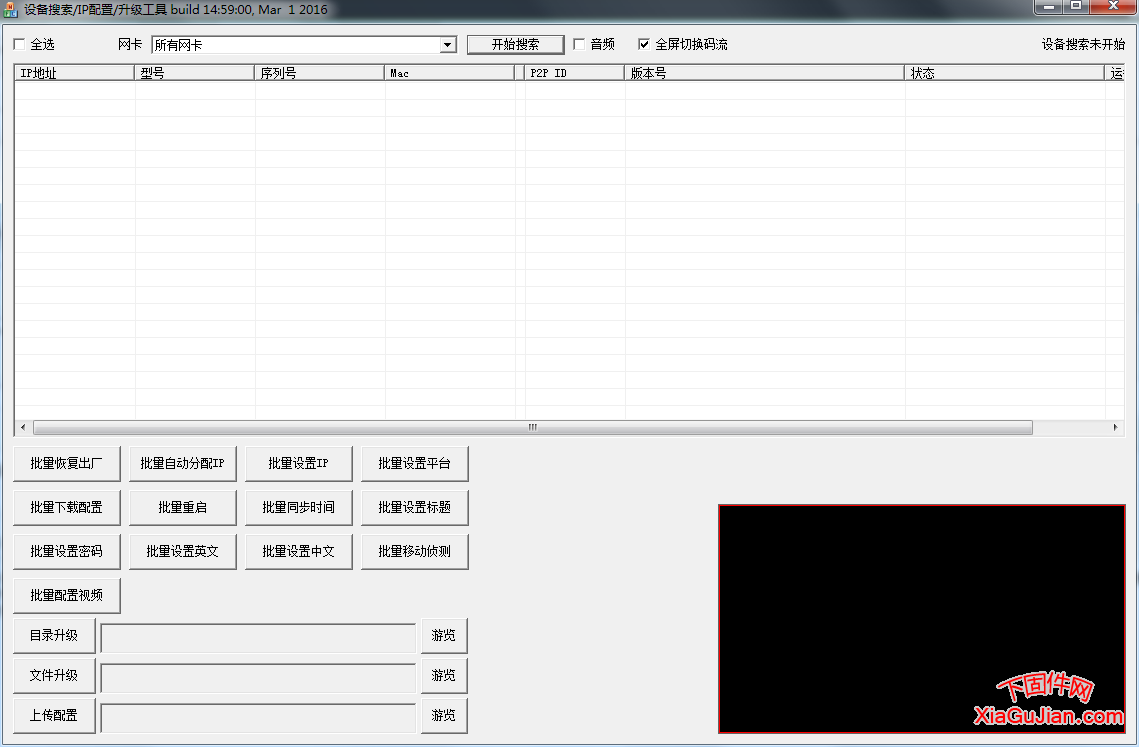Click the 批量下载配置 button
Image resolution: width=1139 pixels, height=747 pixels.
click(67, 507)
